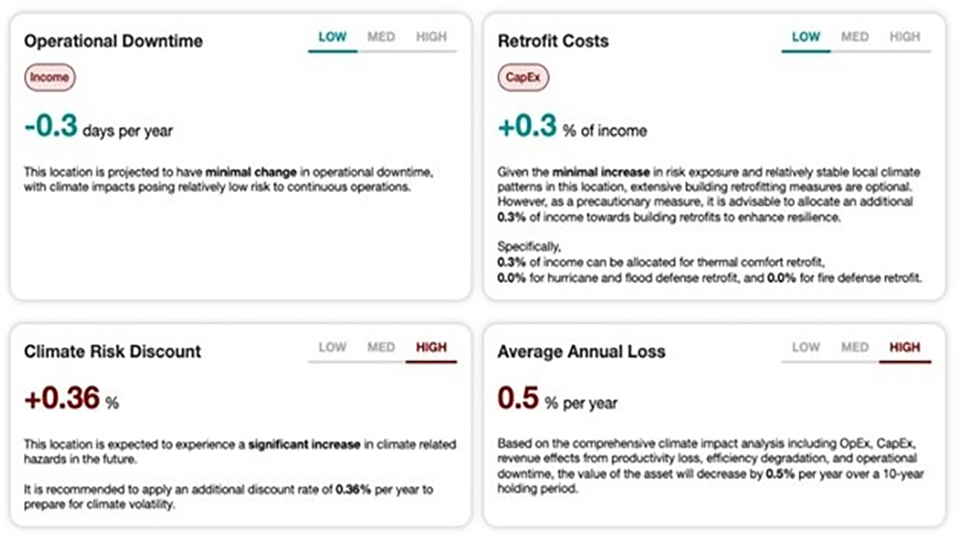960x540 pixels.
Task: Select LOW tab in Climate Risk Discount card
Action: click(x=332, y=348)
